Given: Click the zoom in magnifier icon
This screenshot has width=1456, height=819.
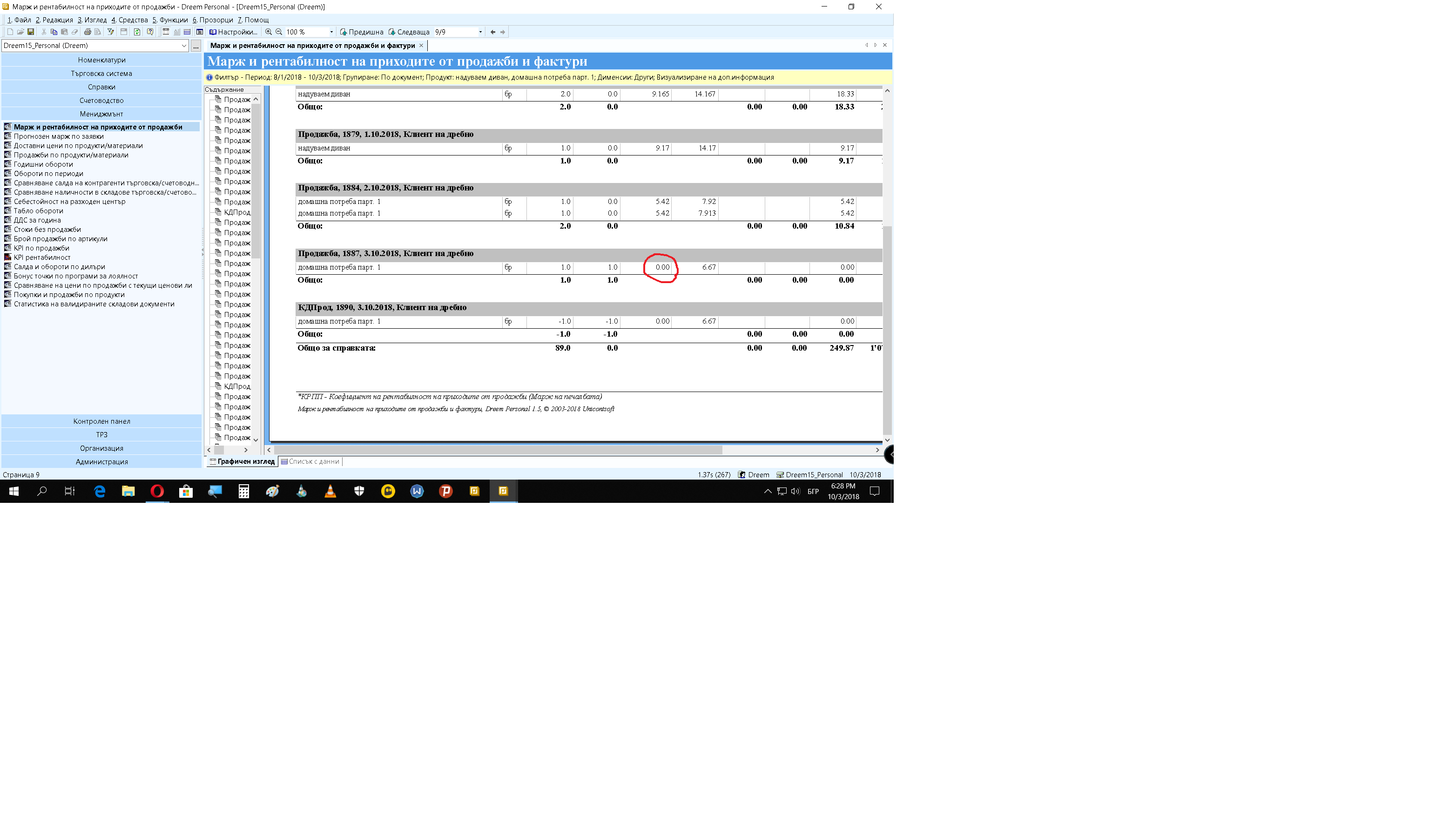Looking at the screenshot, I should tap(269, 32).
